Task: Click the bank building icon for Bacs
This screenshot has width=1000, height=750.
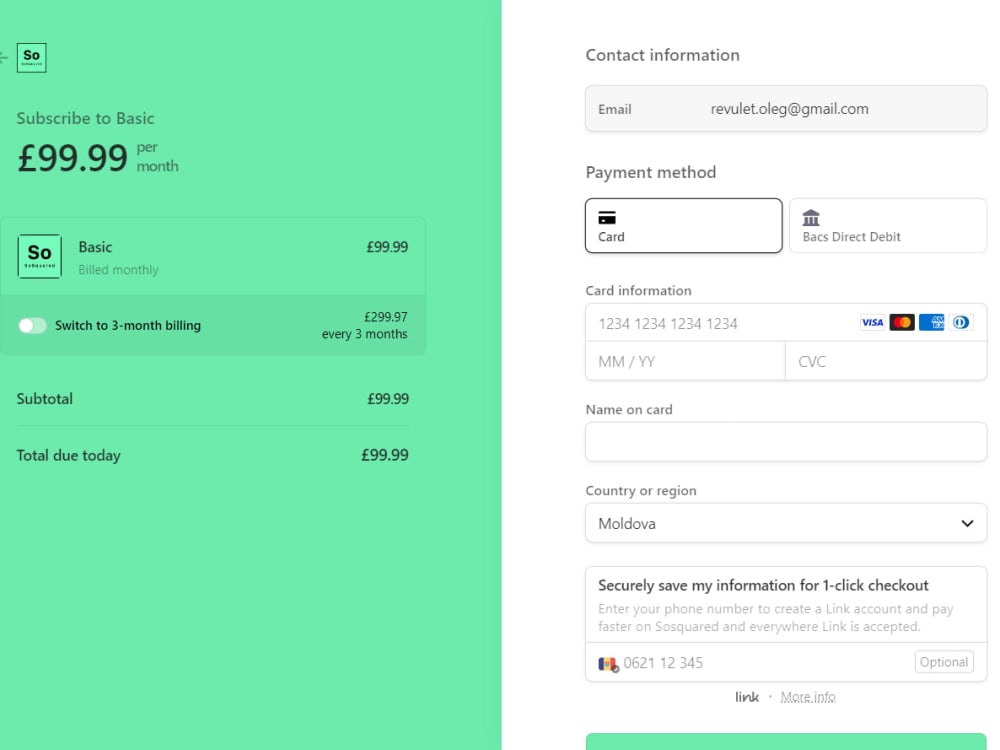Action: [811, 217]
